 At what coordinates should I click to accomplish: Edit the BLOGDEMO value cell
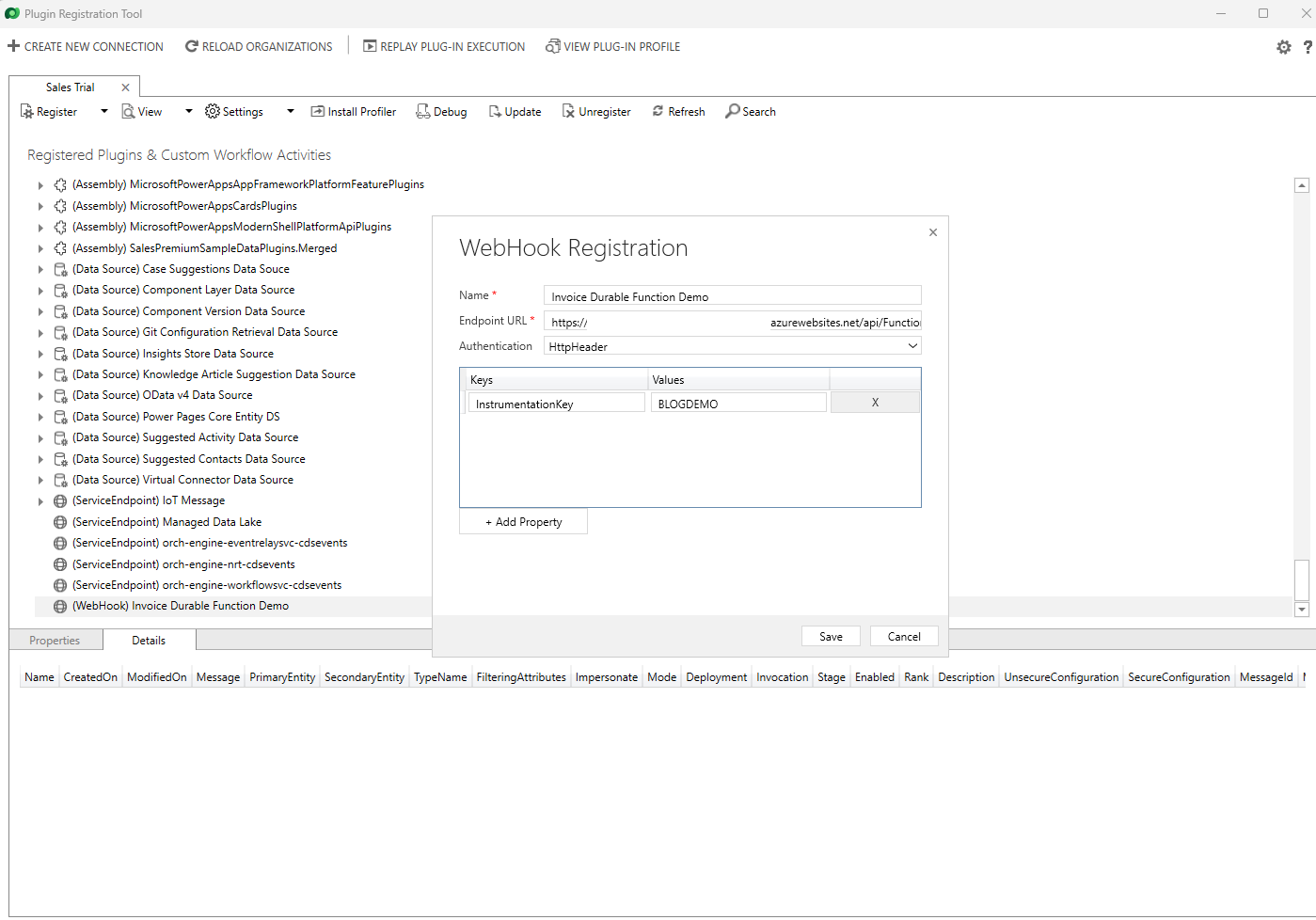click(738, 404)
